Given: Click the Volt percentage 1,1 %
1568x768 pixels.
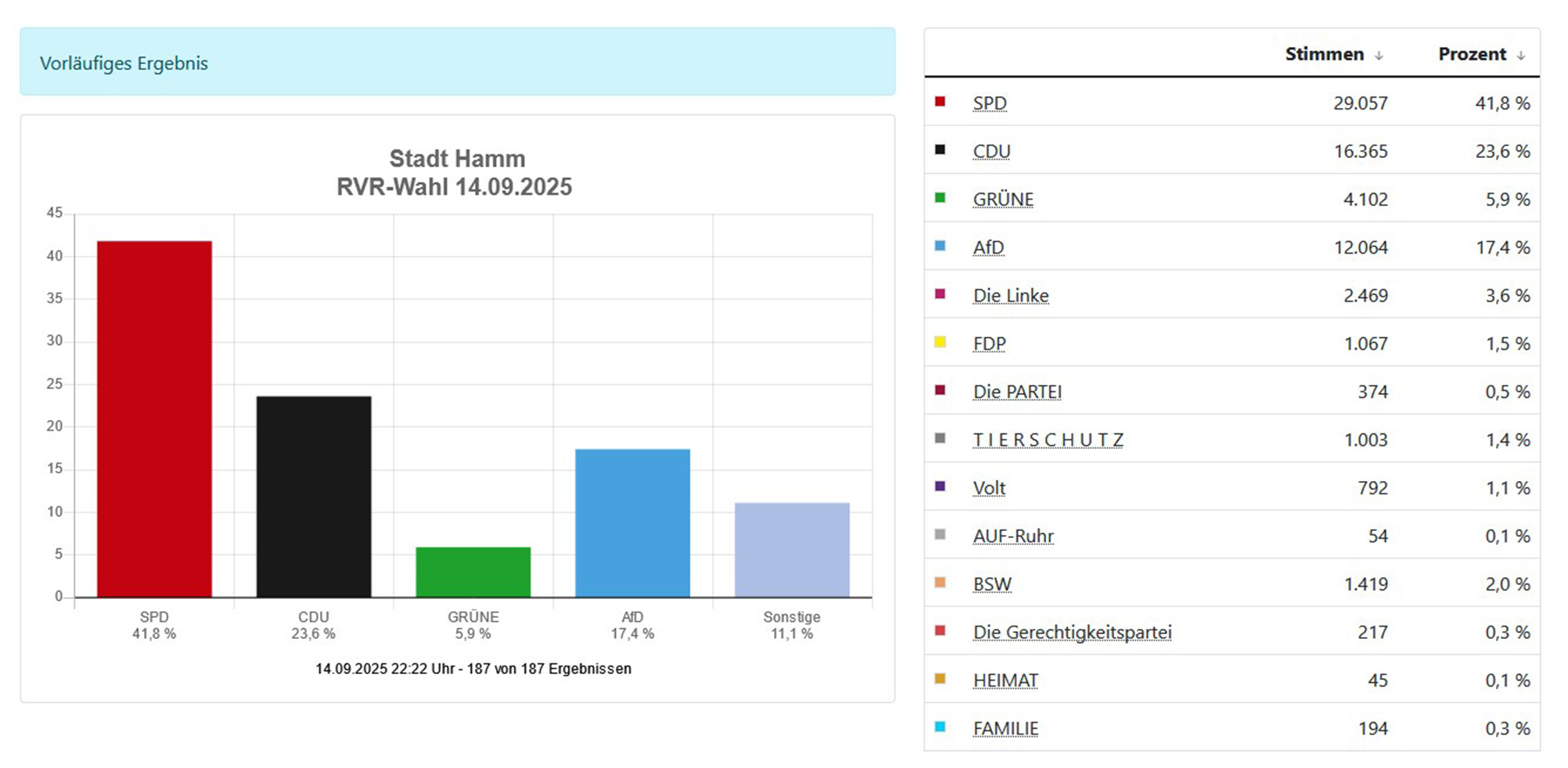Looking at the screenshot, I should [1508, 488].
